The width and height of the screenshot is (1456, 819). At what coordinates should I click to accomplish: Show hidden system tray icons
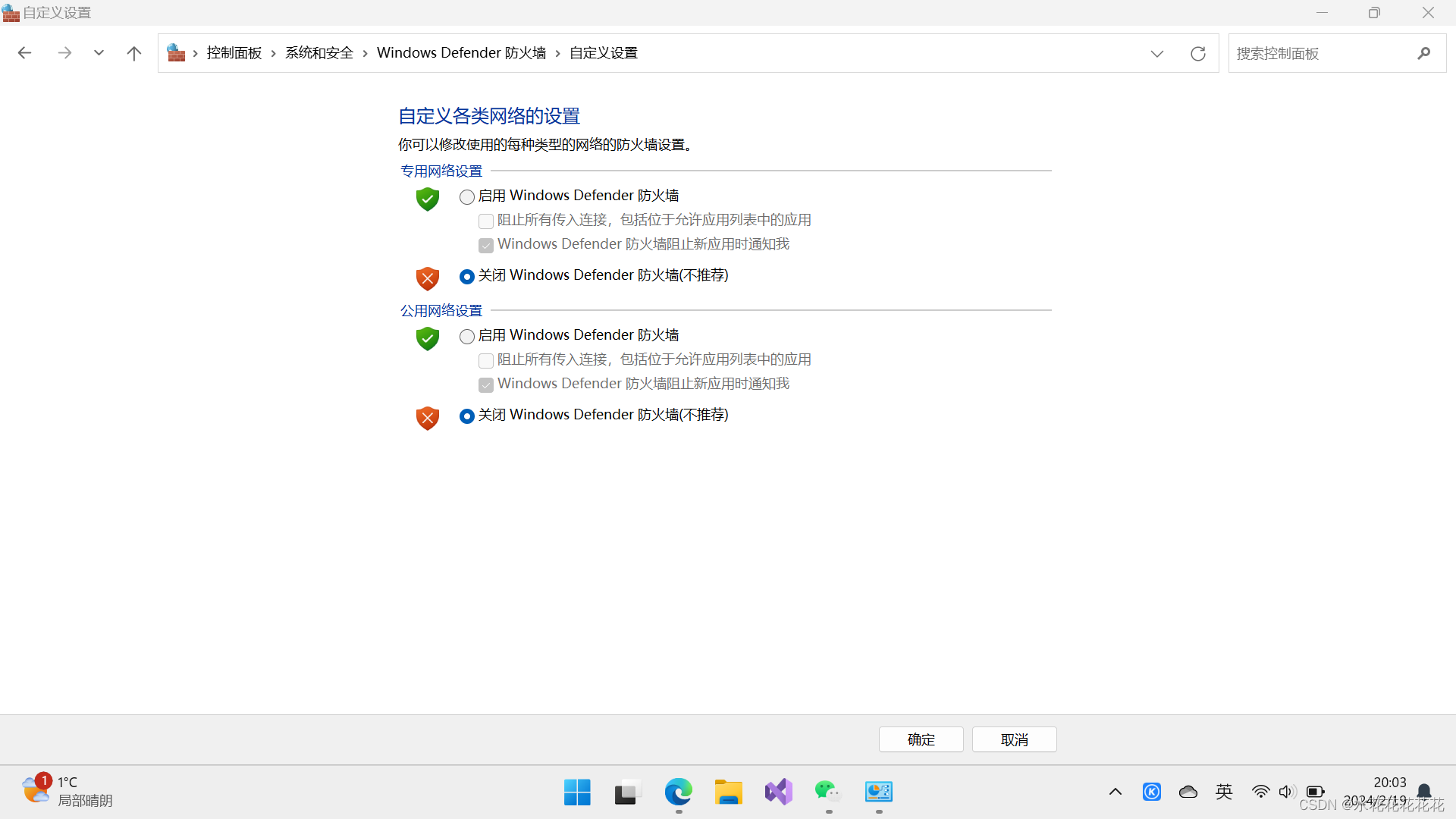[x=1116, y=792]
